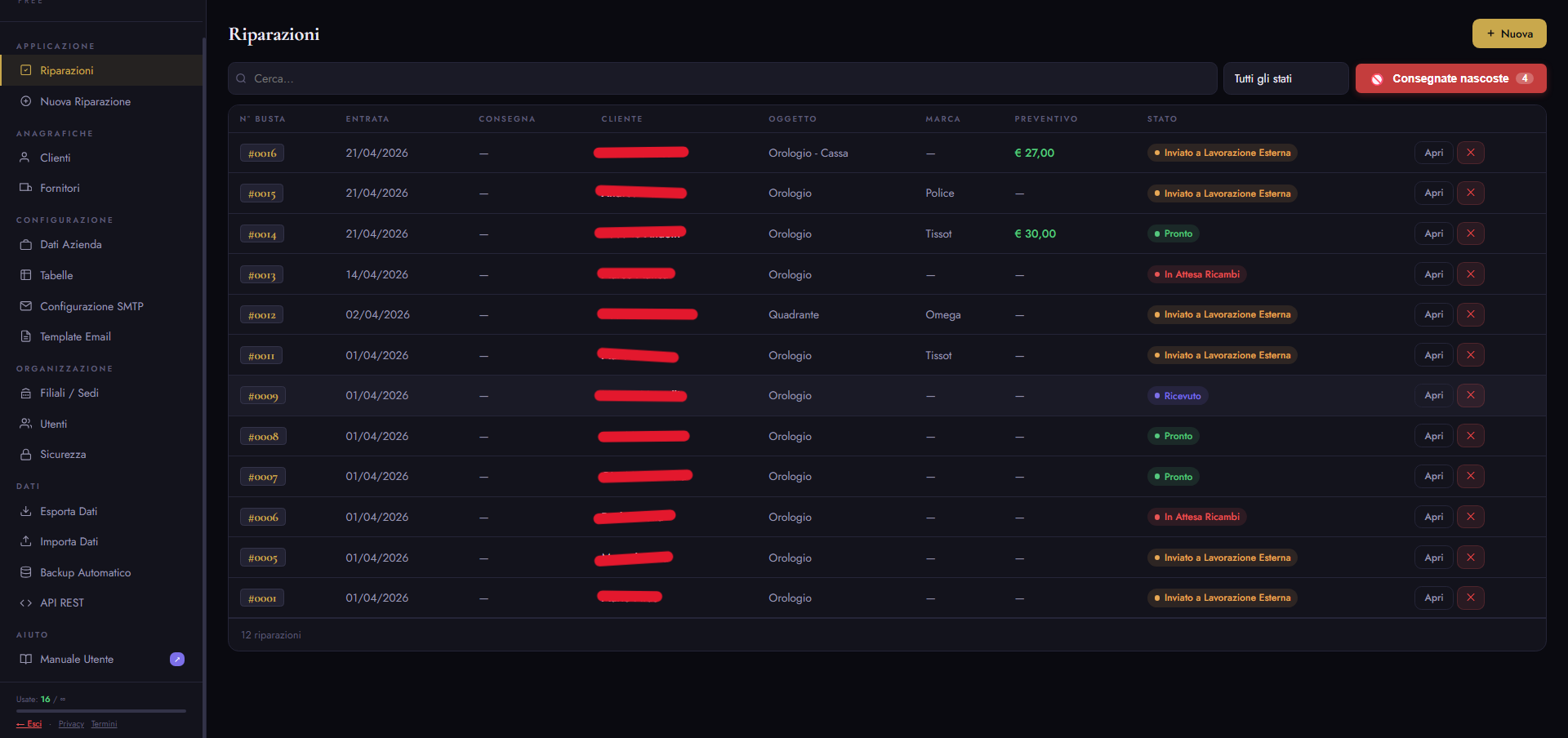Open the Utenti management page
The height and width of the screenshot is (738, 1568).
[x=101, y=424]
